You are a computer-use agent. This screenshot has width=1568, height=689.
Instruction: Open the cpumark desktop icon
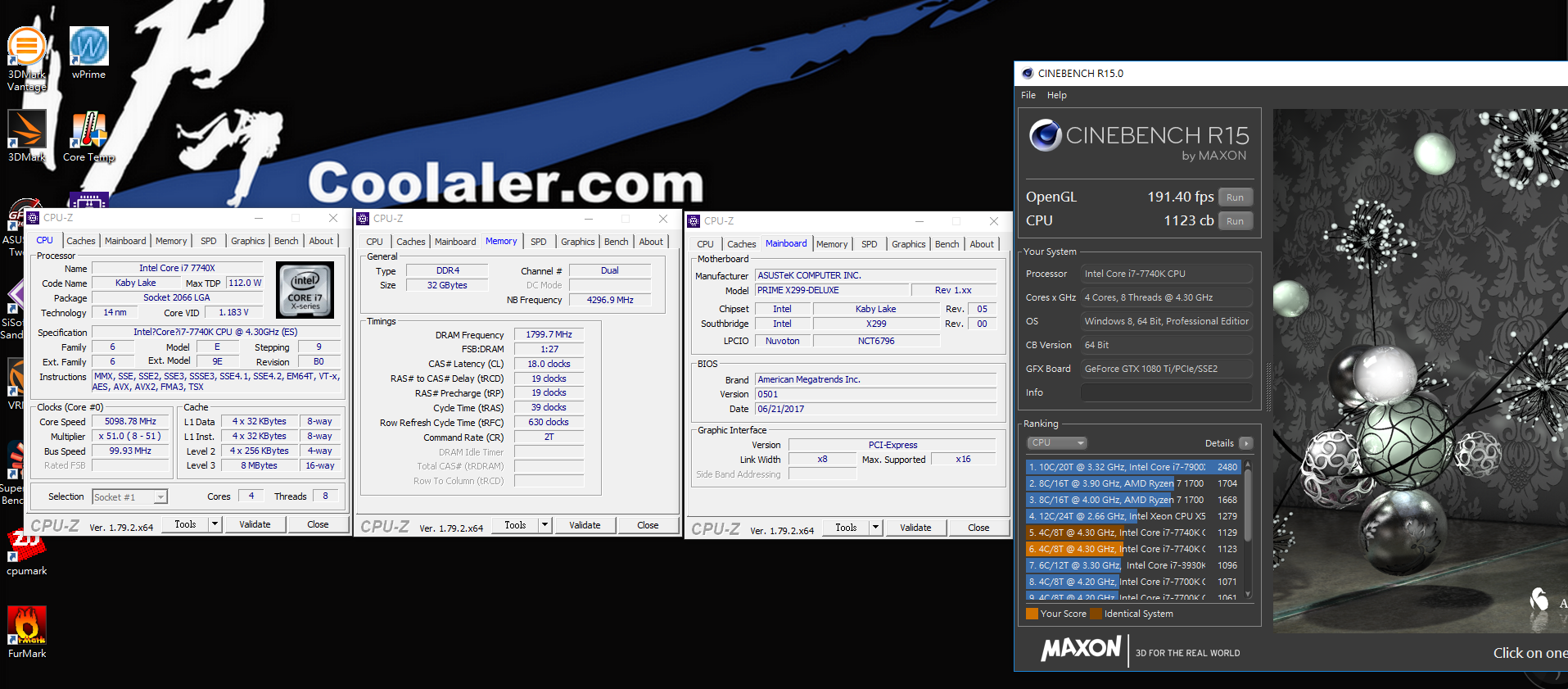[x=27, y=554]
